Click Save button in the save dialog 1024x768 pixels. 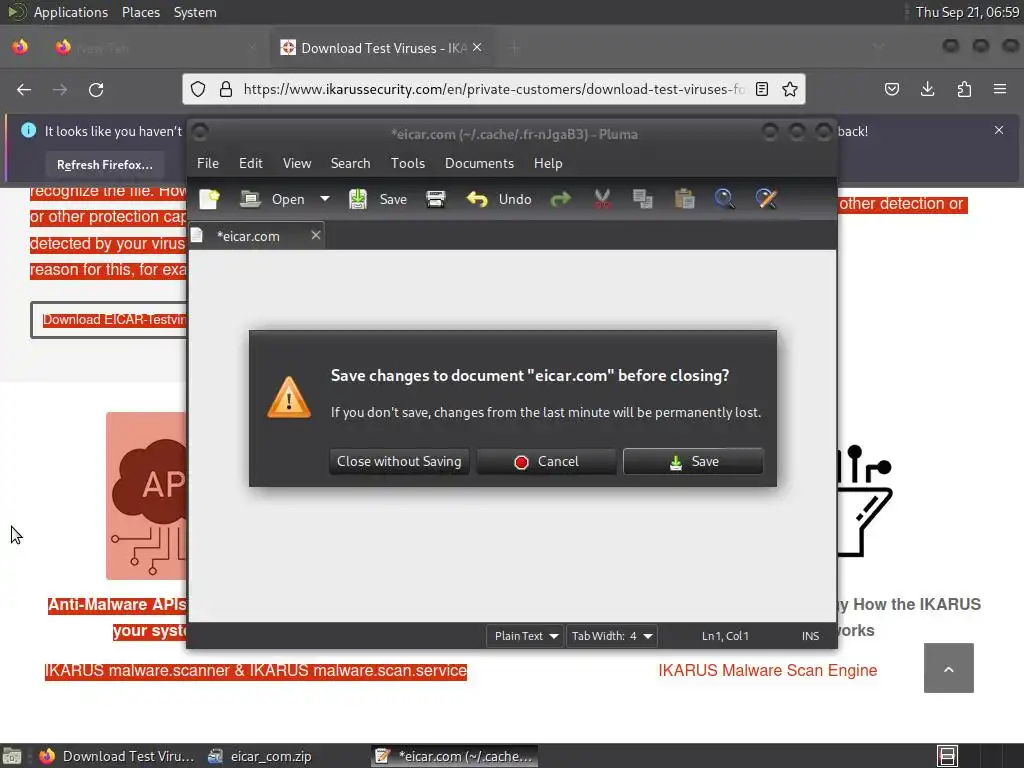click(694, 462)
